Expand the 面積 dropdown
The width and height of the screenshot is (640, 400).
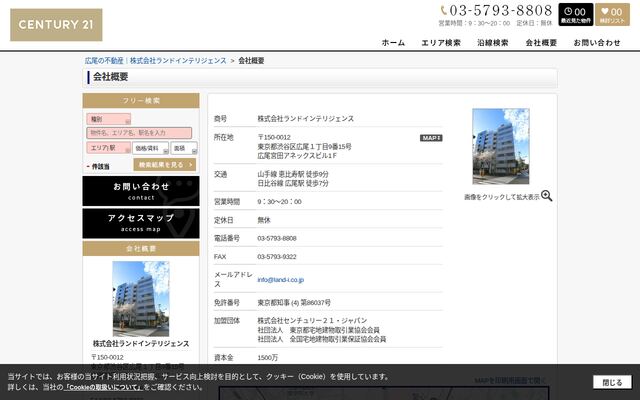click(184, 148)
